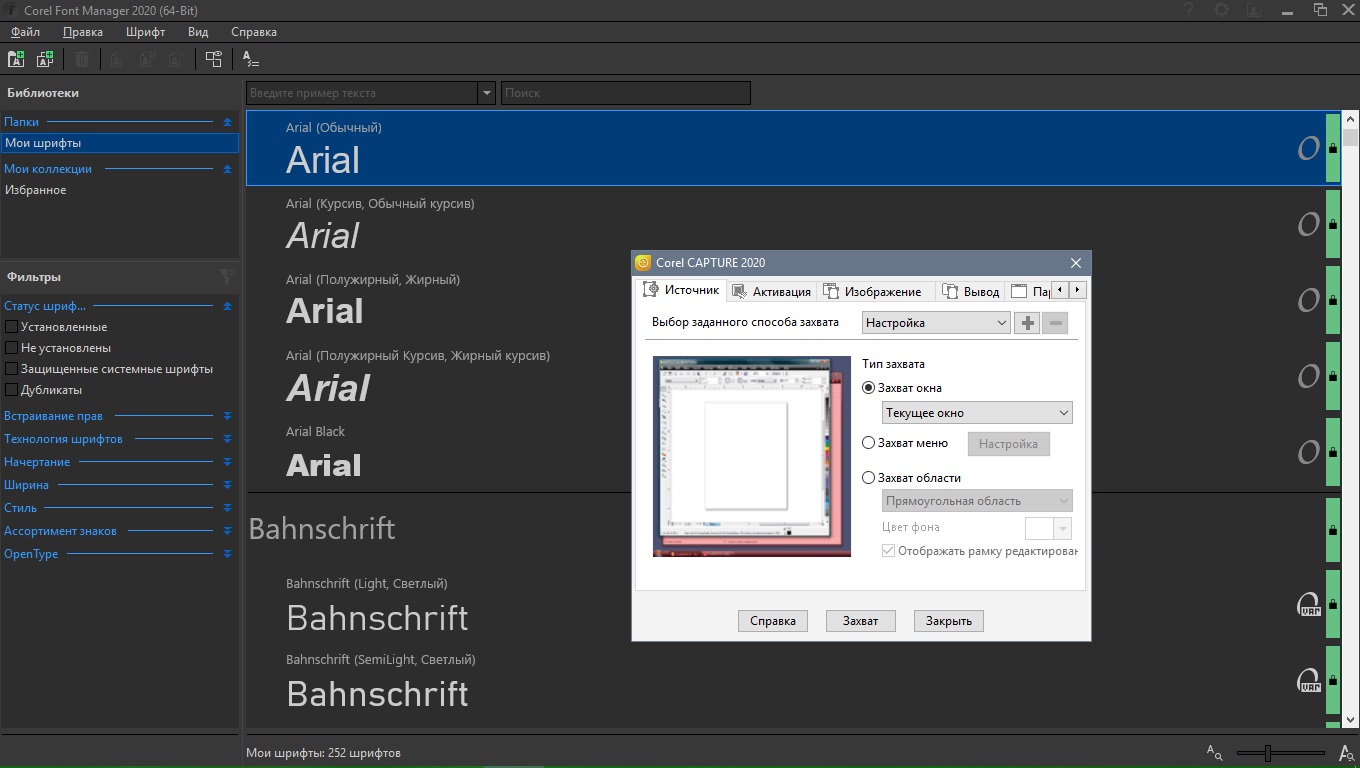This screenshot has width=1360, height=768.
Task: Click the filter funnel icon in Фильтры header
Action: (227, 277)
